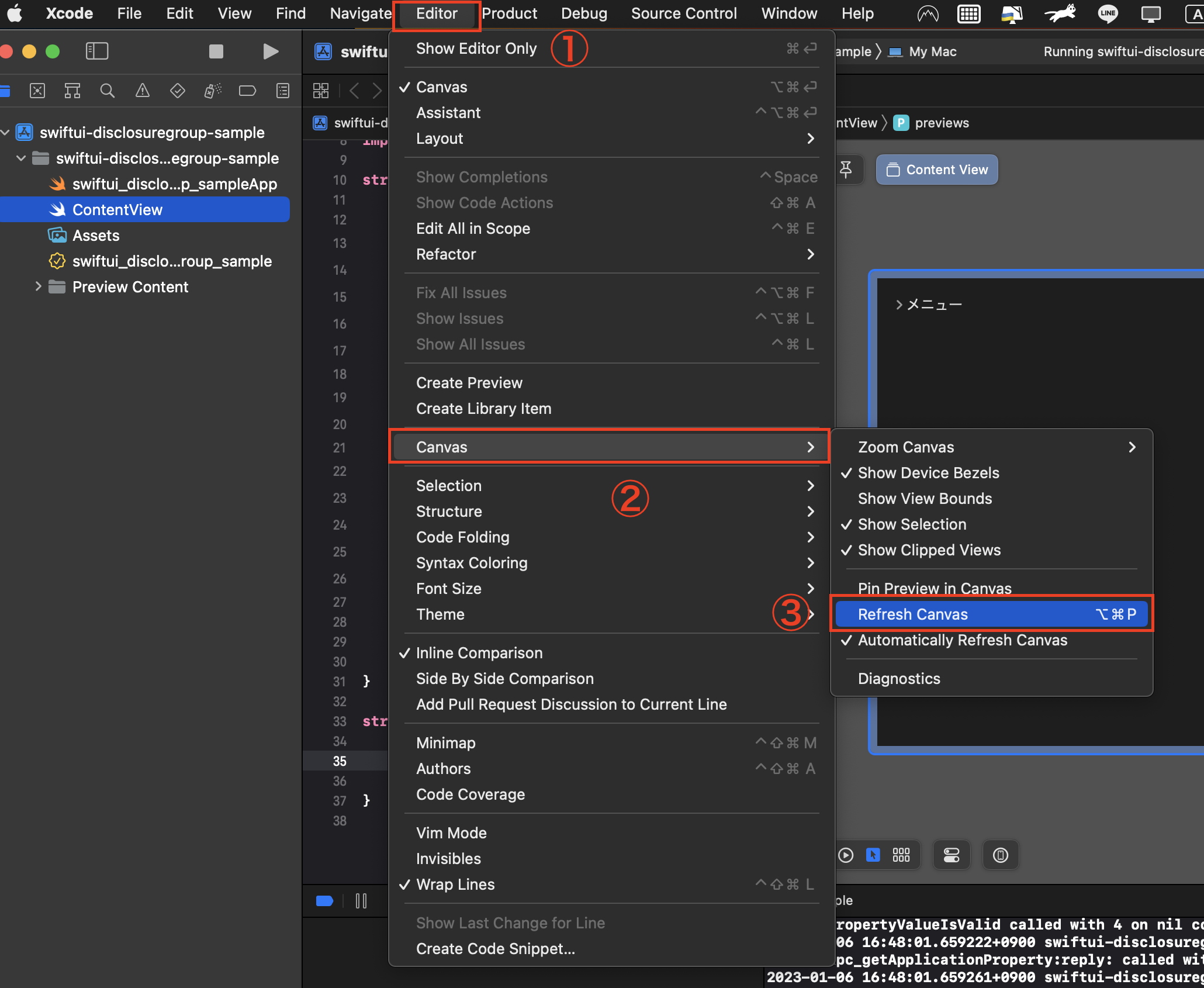Toggle Show View Bounds
This screenshot has width=1204, height=988.
pyautogui.click(x=992, y=499)
